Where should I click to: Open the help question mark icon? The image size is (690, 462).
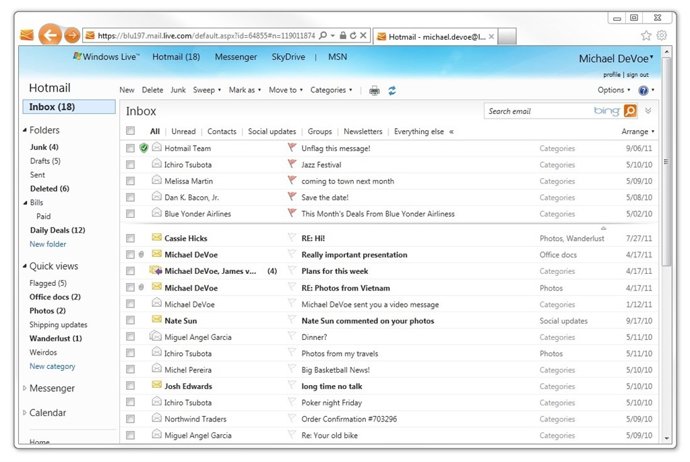(643, 90)
